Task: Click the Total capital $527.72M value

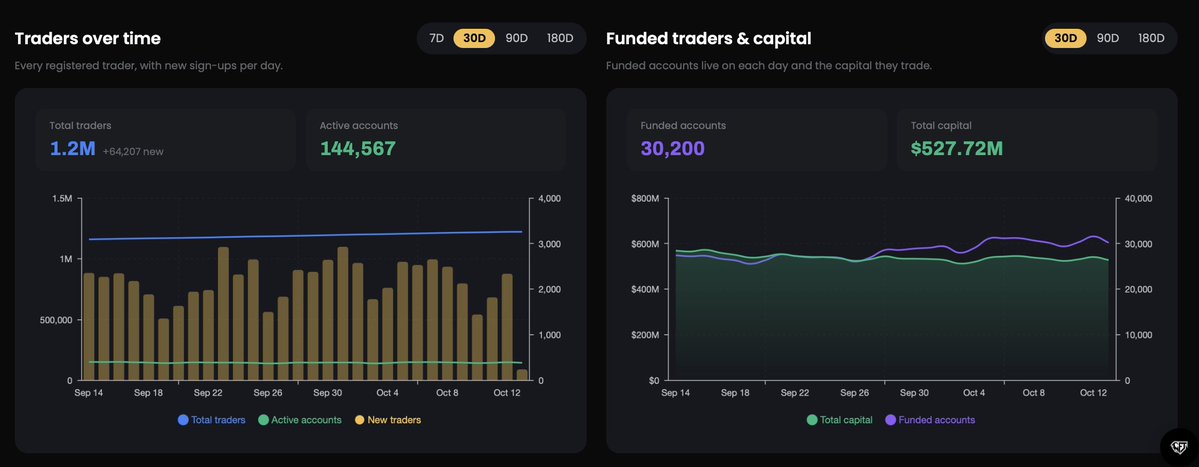Action: tap(957, 148)
